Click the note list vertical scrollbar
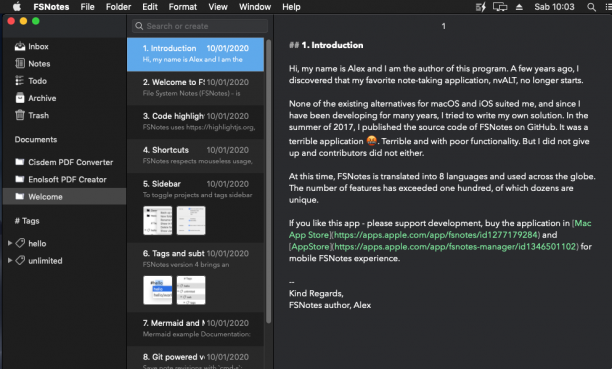 point(269,182)
